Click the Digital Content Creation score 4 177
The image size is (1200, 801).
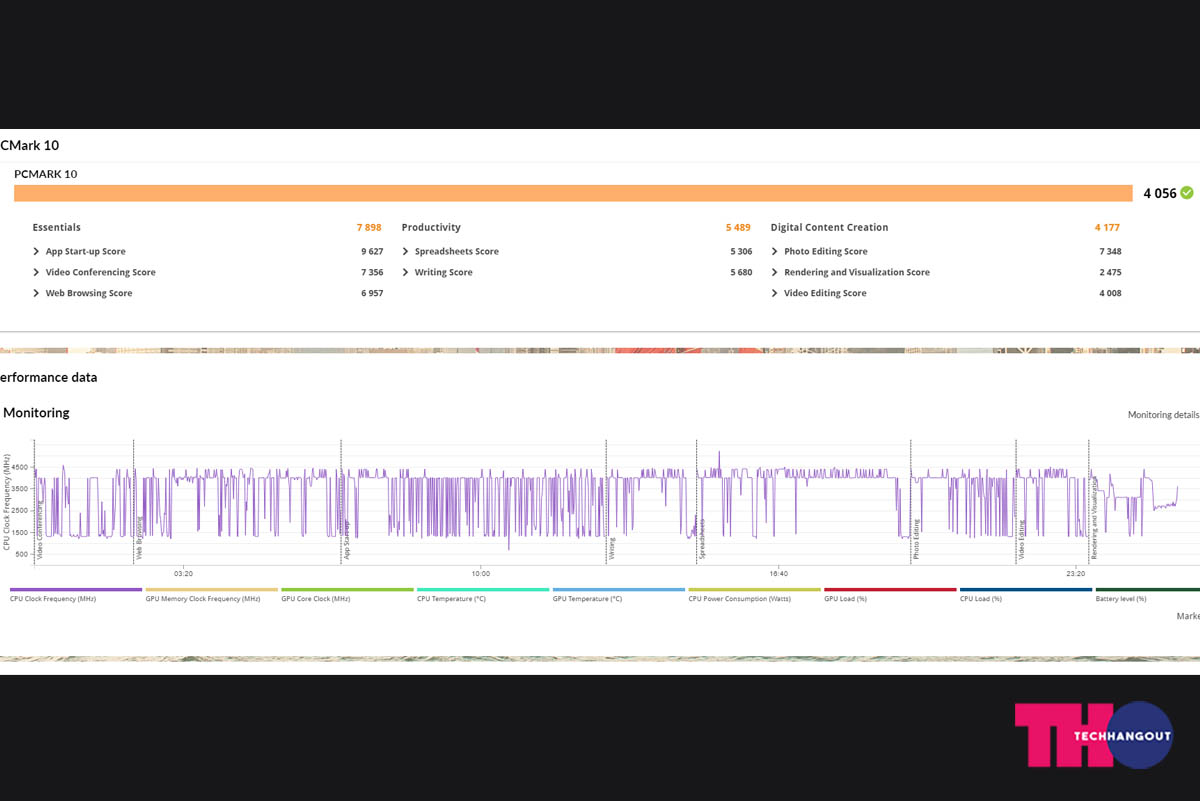click(1107, 228)
